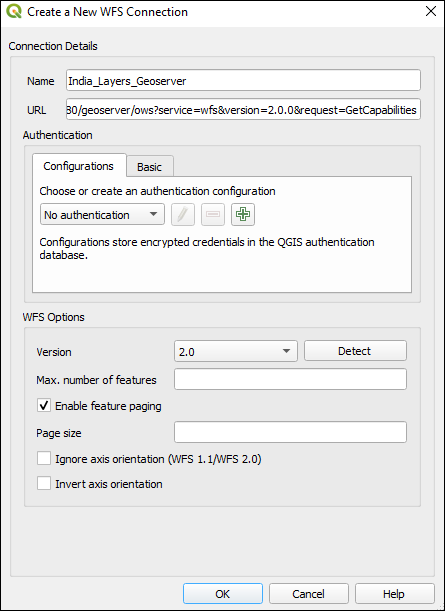Uncheck Enable feature paging
Screen dimensions: 445x611
[x=44, y=405]
